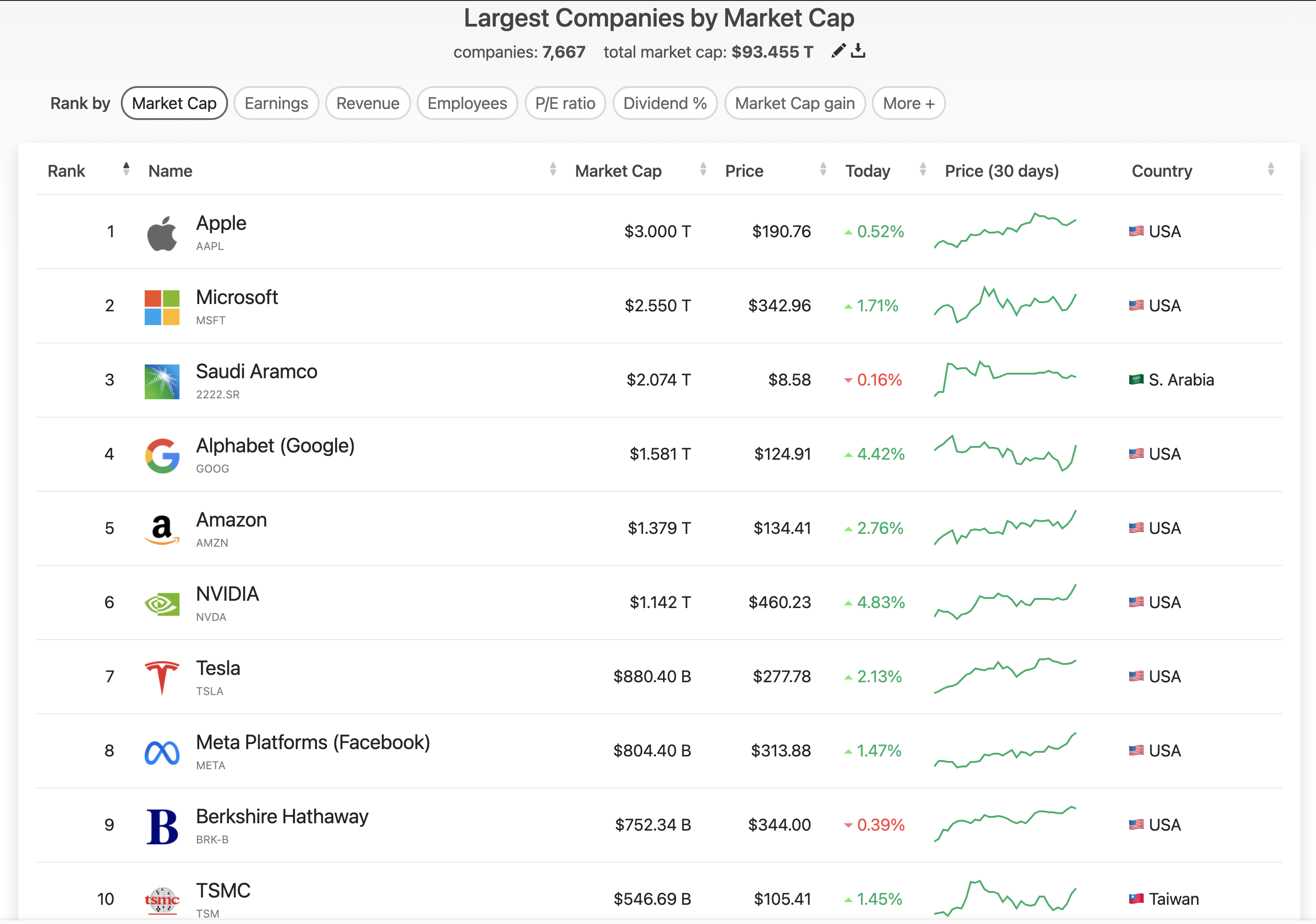Screen dimensions: 1316x924
Task: Open the Apple logo icon
Action: [162, 234]
